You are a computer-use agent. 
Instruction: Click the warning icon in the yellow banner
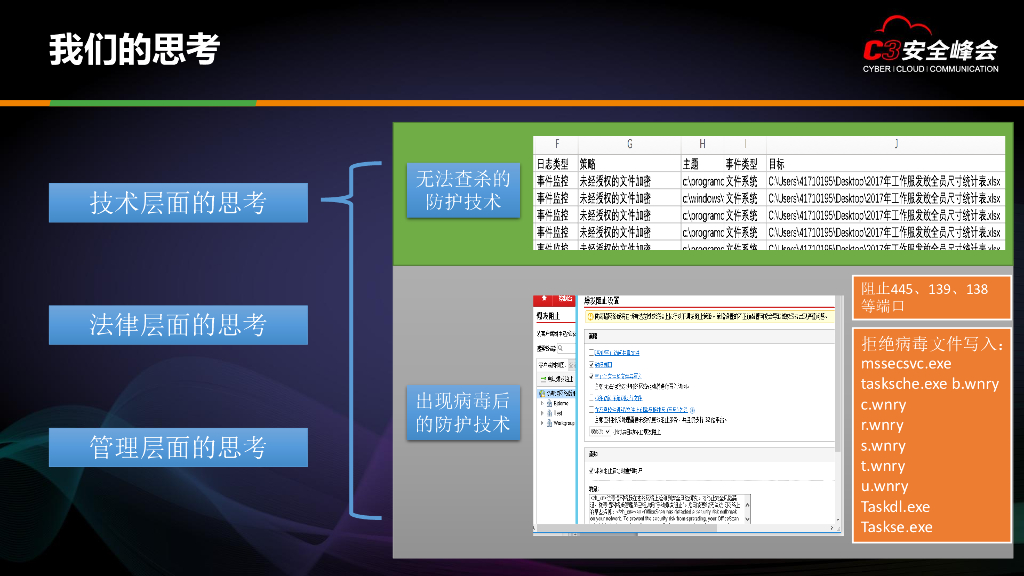(x=590, y=315)
